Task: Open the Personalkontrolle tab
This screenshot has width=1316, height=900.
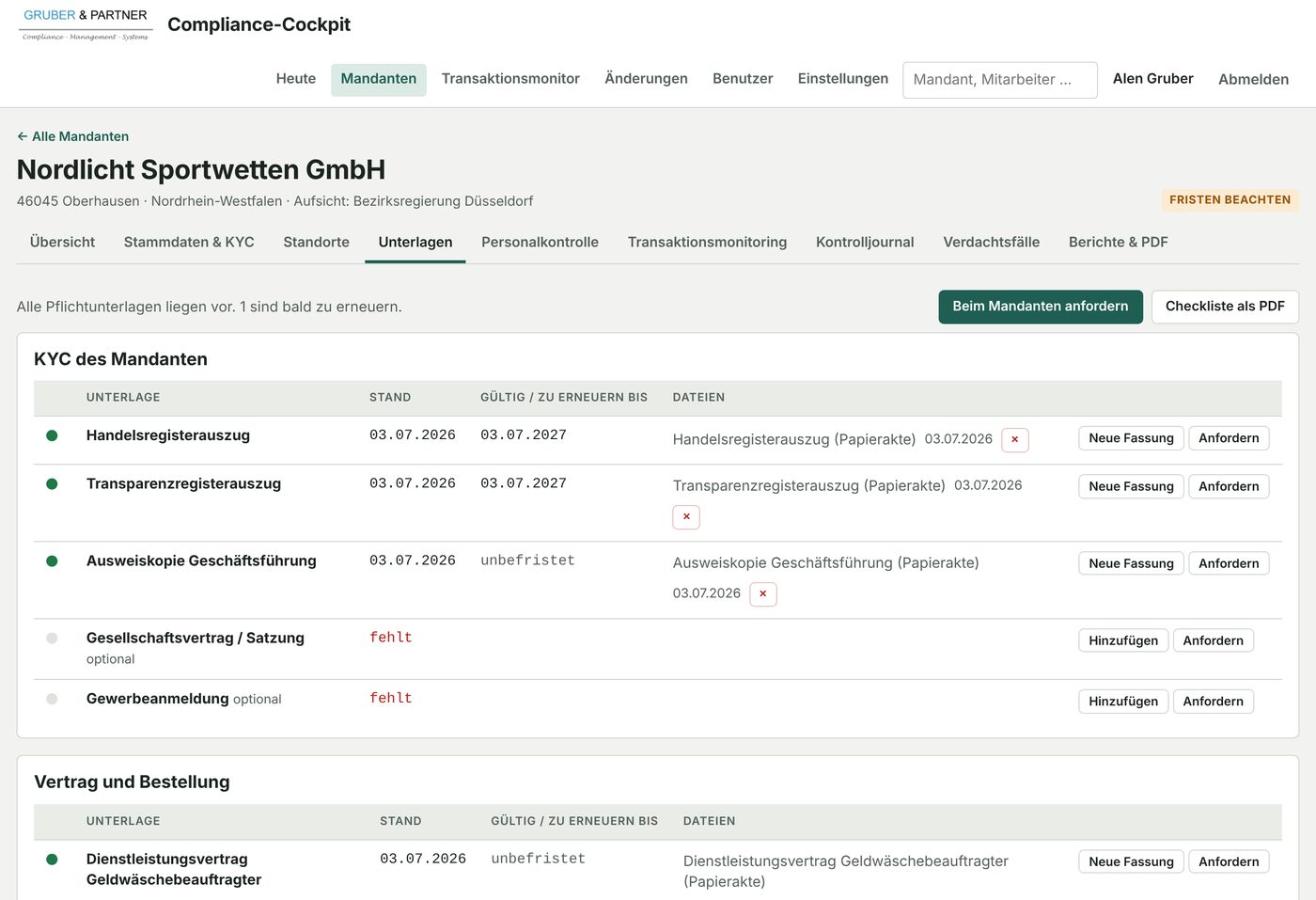Action: click(540, 243)
